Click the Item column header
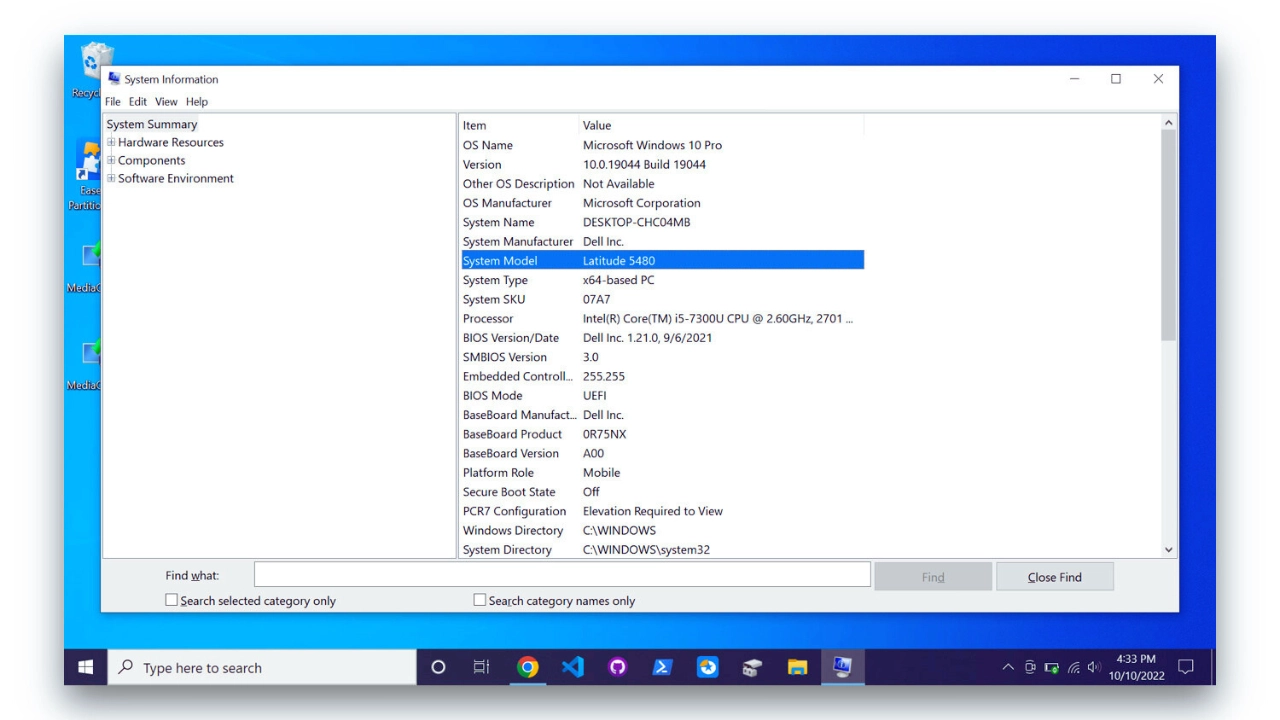 tap(519, 125)
